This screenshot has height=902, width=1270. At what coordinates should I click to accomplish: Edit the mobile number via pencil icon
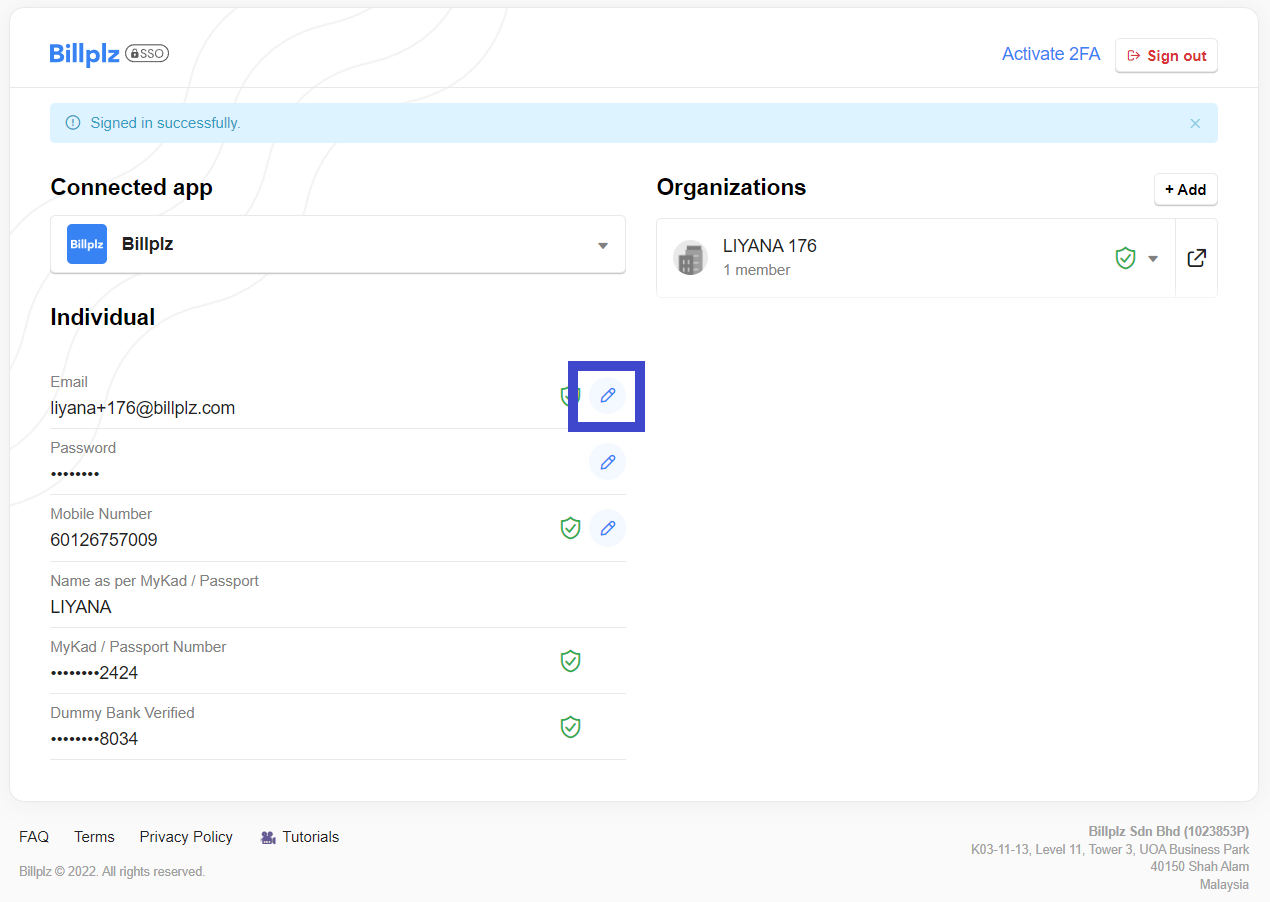pos(607,528)
